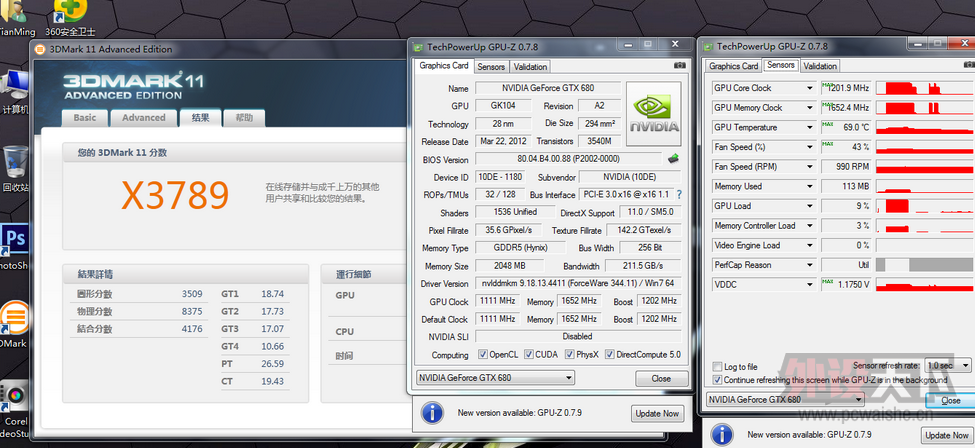Open the VDDC sensor dropdown
The image size is (975, 448).
coord(810,284)
